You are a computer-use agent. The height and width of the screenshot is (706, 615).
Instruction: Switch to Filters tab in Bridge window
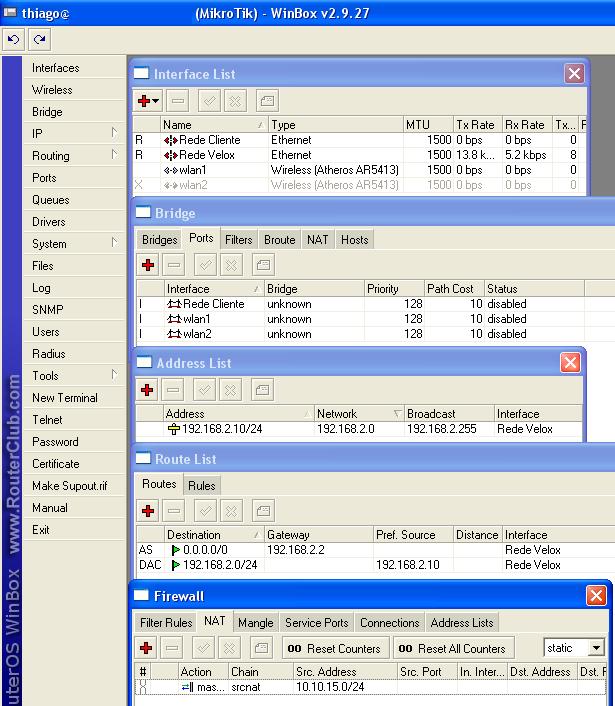(x=239, y=240)
